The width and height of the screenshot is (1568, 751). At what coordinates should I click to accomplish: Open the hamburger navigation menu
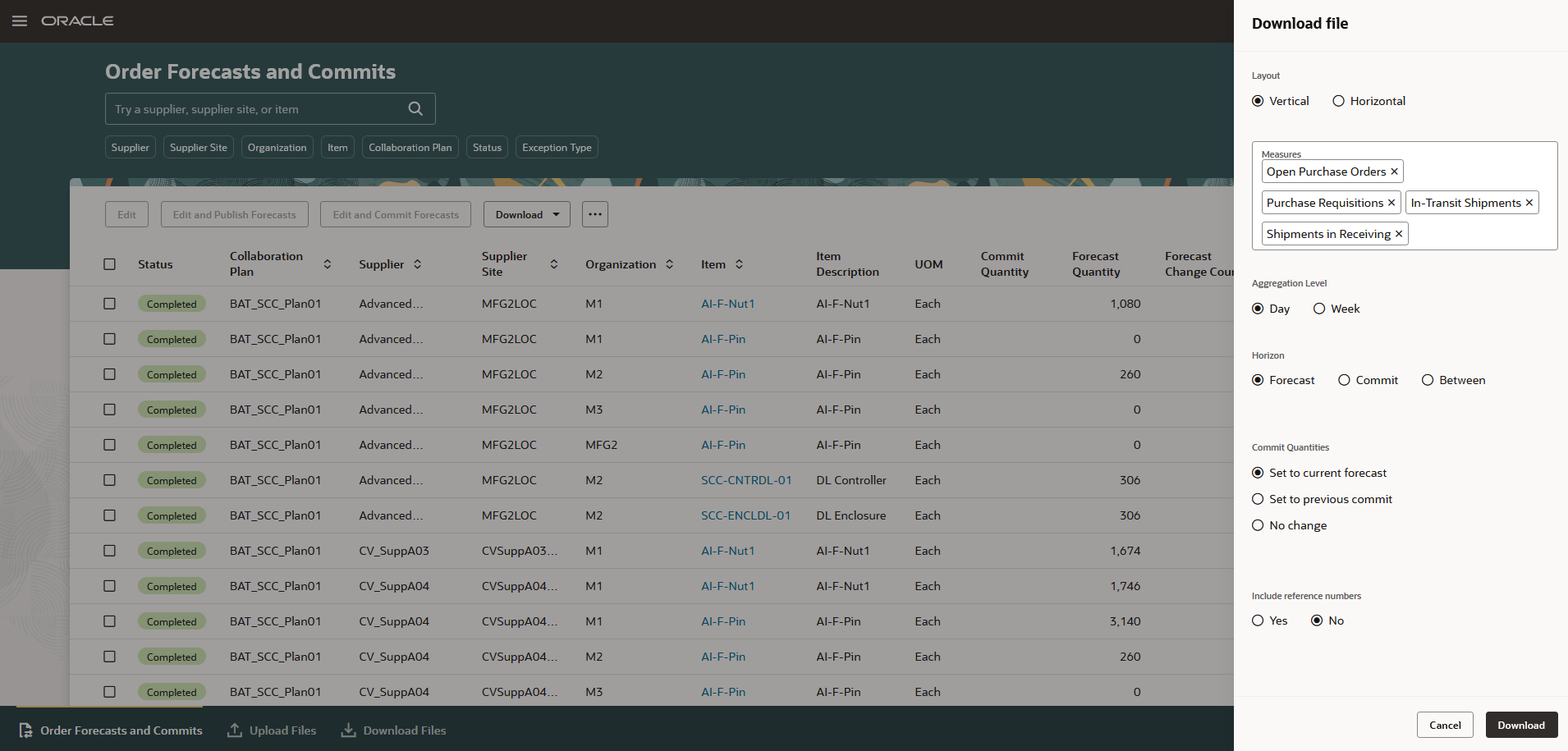20,21
